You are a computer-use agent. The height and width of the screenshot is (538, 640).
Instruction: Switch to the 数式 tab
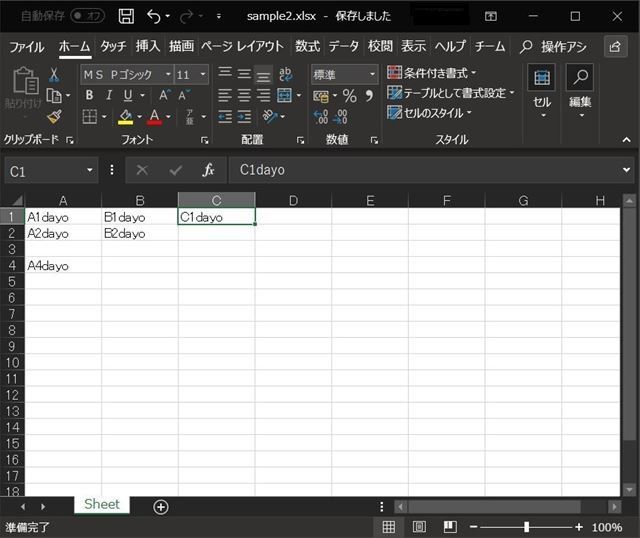click(307, 46)
